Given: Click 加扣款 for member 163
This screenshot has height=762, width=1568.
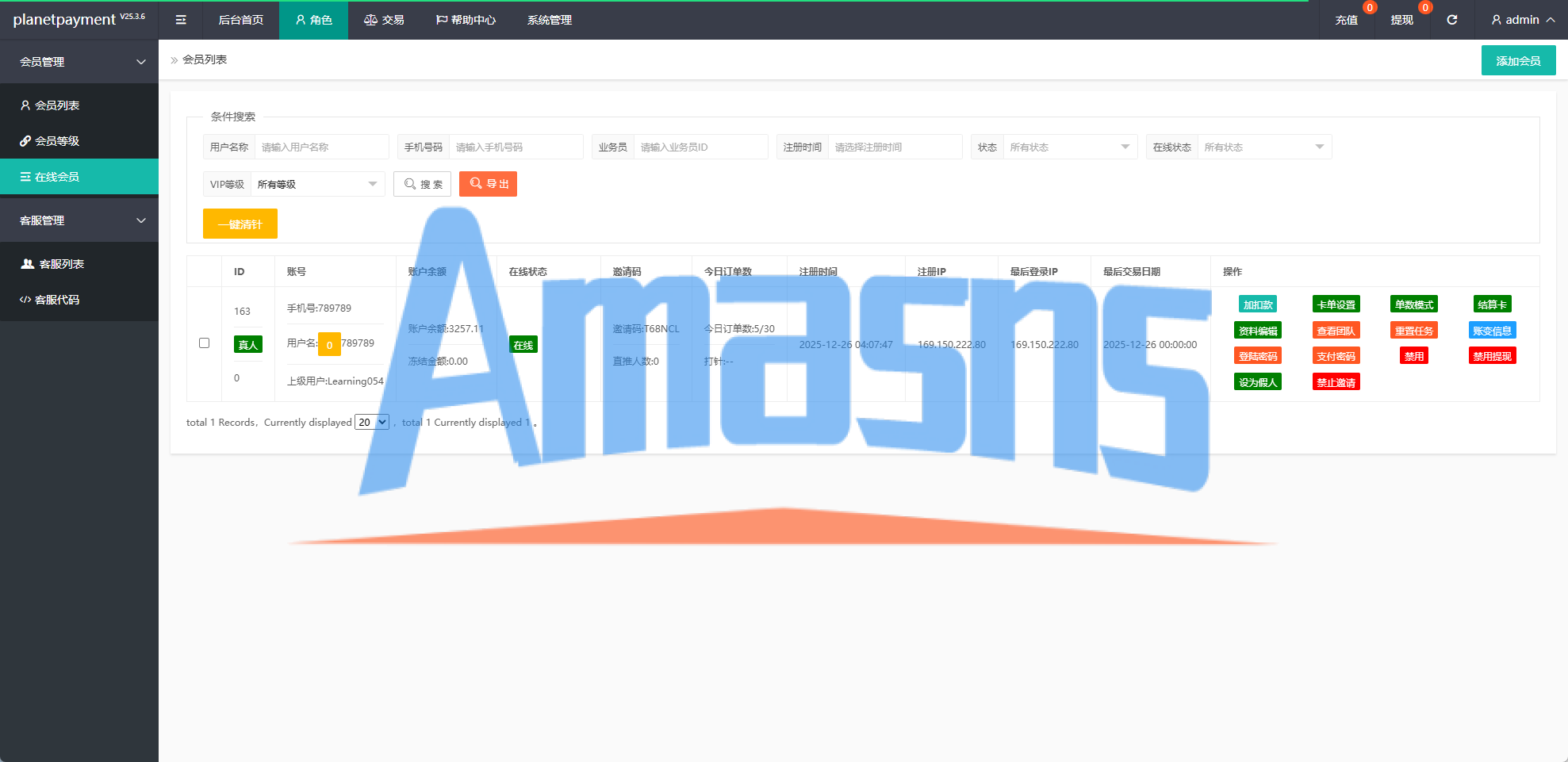Looking at the screenshot, I should click(1258, 304).
